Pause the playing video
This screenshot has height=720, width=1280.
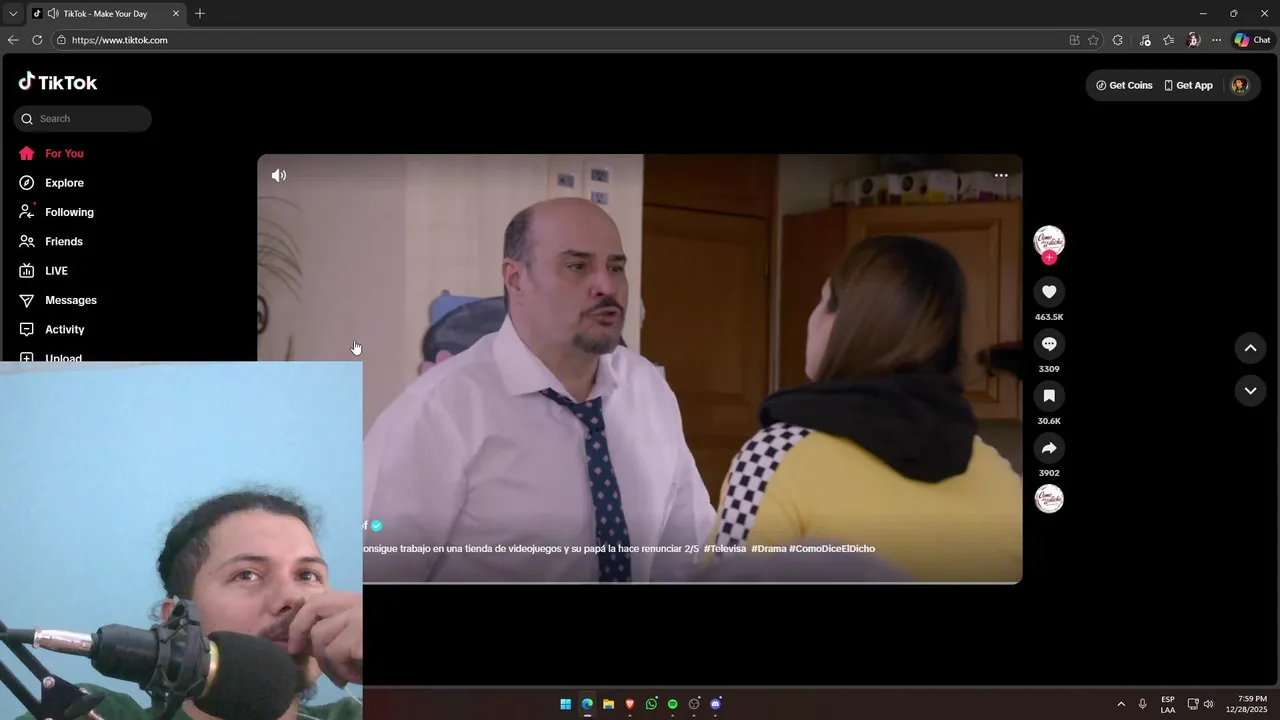point(640,368)
